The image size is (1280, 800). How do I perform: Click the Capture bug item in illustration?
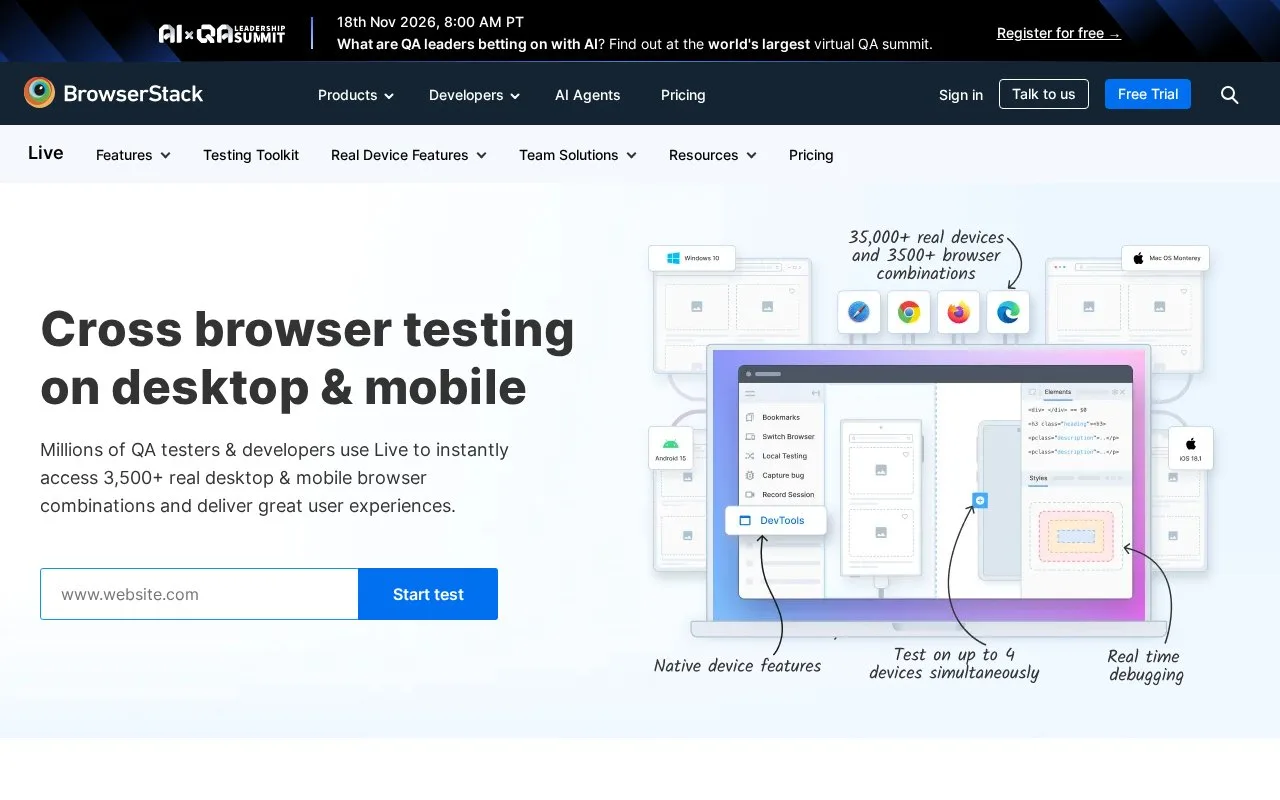(x=775, y=476)
